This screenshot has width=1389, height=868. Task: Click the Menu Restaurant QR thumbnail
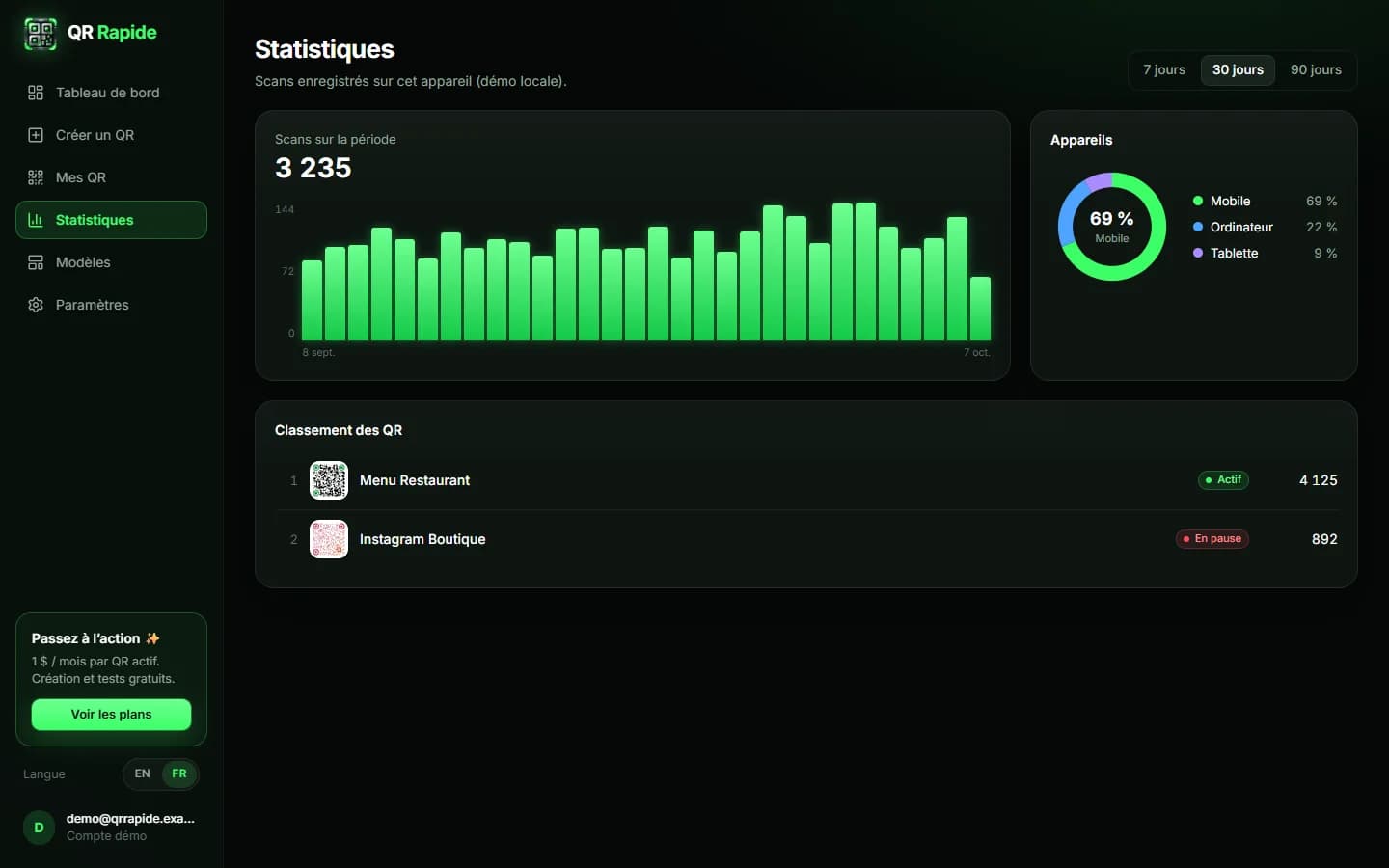point(329,480)
